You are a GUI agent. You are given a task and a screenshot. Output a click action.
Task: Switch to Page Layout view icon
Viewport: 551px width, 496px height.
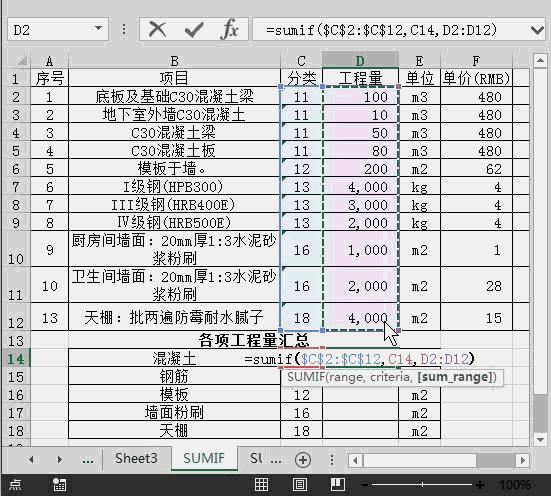coord(299,484)
